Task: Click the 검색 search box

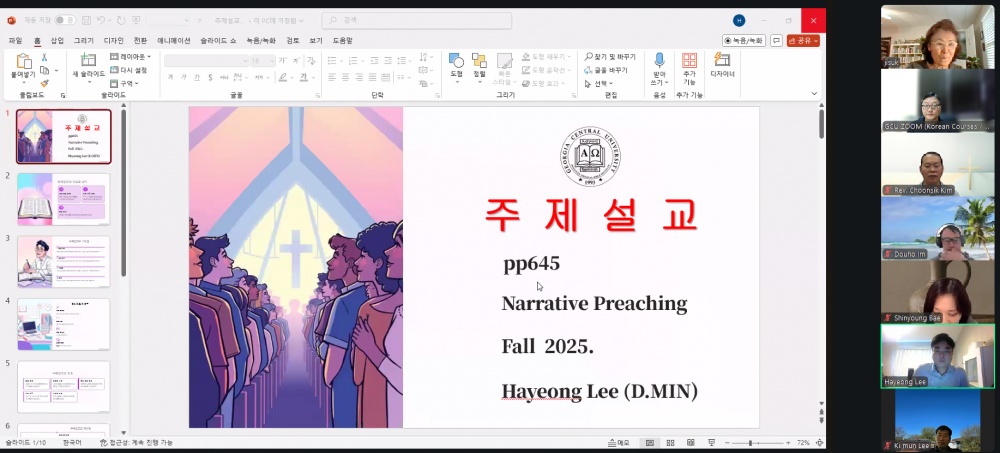Action: coord(416,20)
